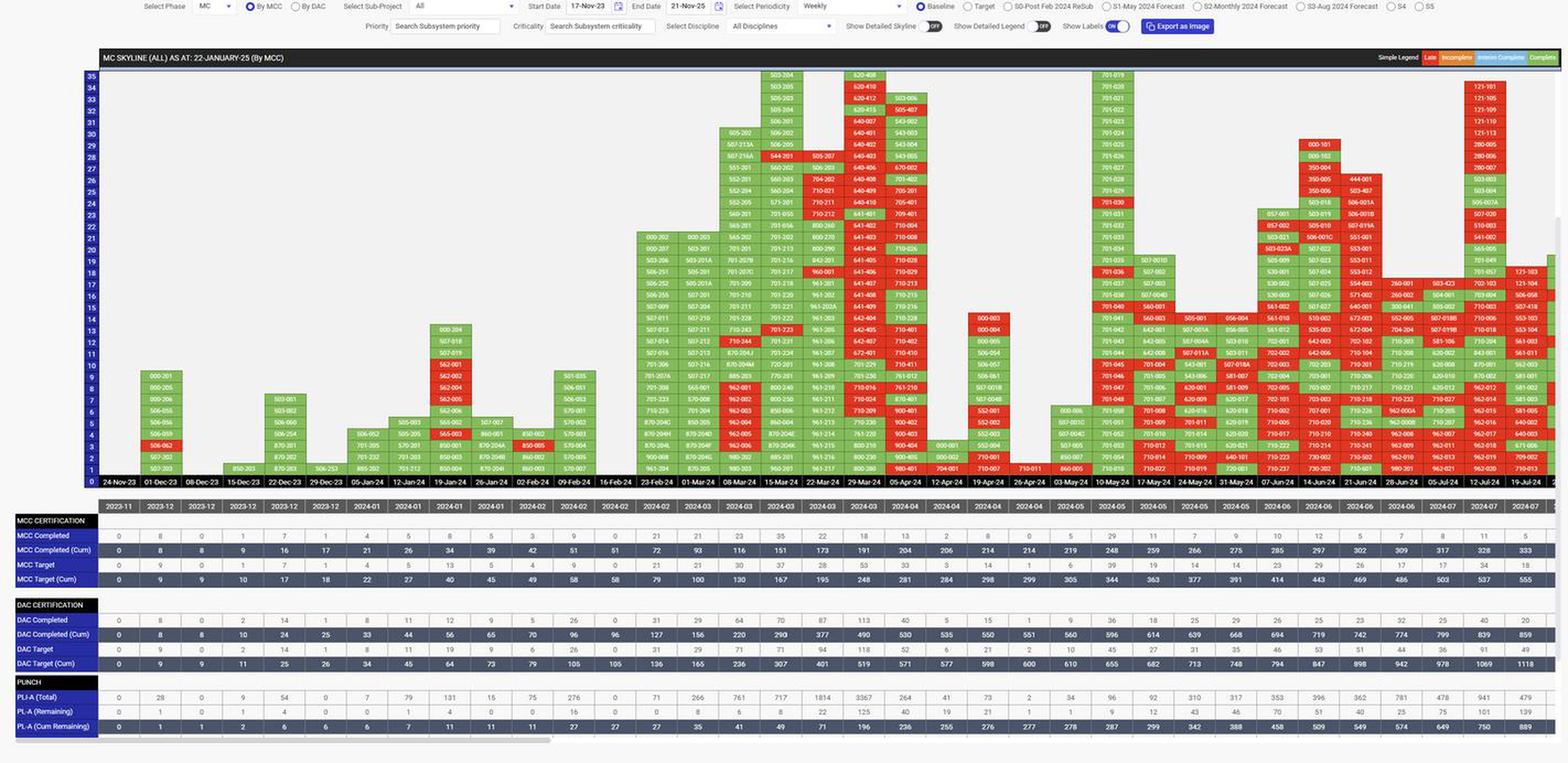Click the red 121-101 block atop 12-Jul-24 column
This screenshot has height=763, width=1568.
[x=1485, y=86]
